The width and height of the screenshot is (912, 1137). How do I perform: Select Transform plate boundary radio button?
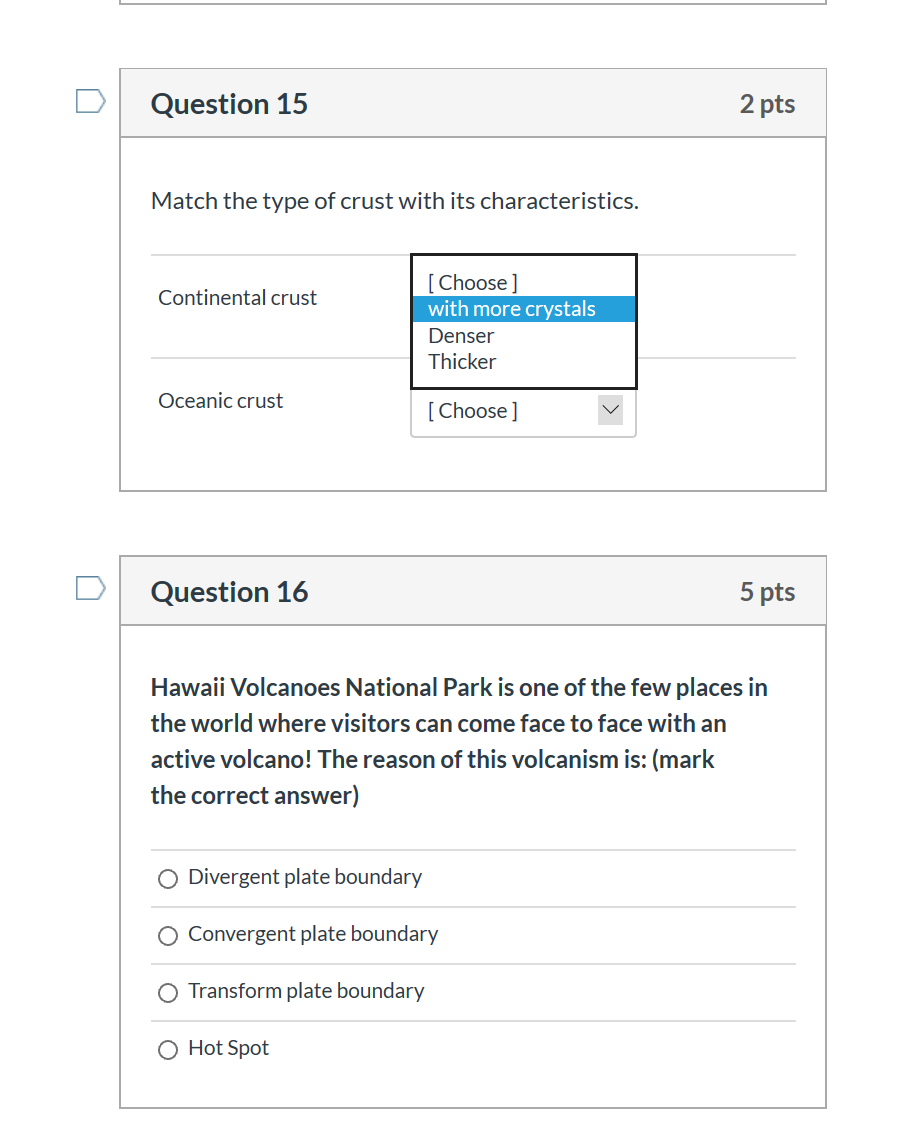[167, 993]
